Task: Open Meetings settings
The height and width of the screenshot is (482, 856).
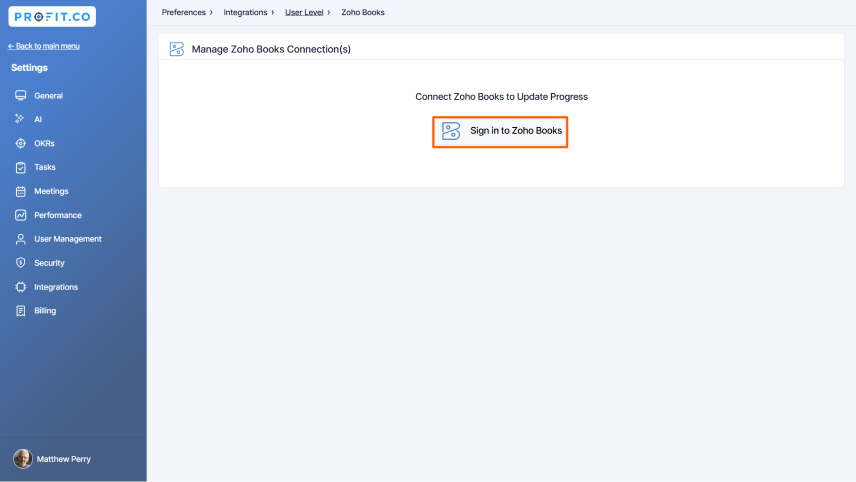Action: (51, 191)
